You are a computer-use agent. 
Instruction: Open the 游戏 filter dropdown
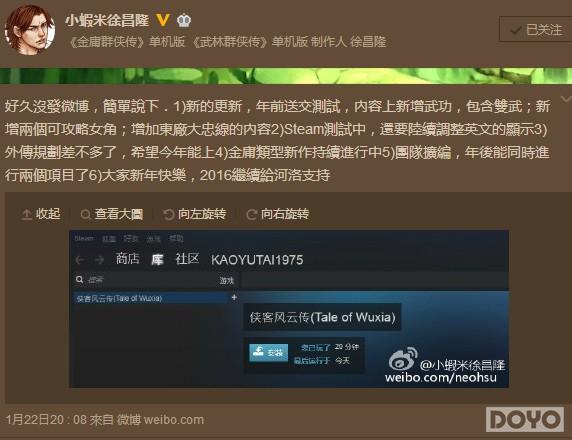227,280
